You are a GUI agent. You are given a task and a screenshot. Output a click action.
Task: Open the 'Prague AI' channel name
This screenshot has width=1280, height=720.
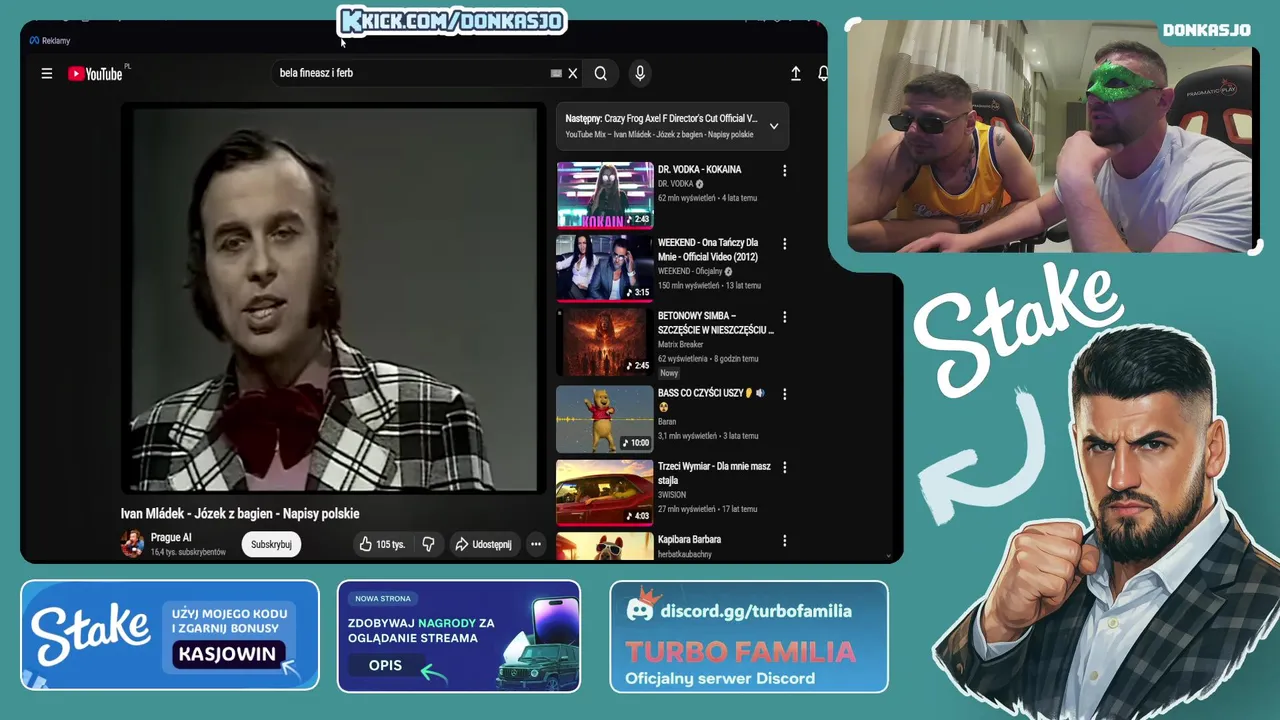(171, 538)
